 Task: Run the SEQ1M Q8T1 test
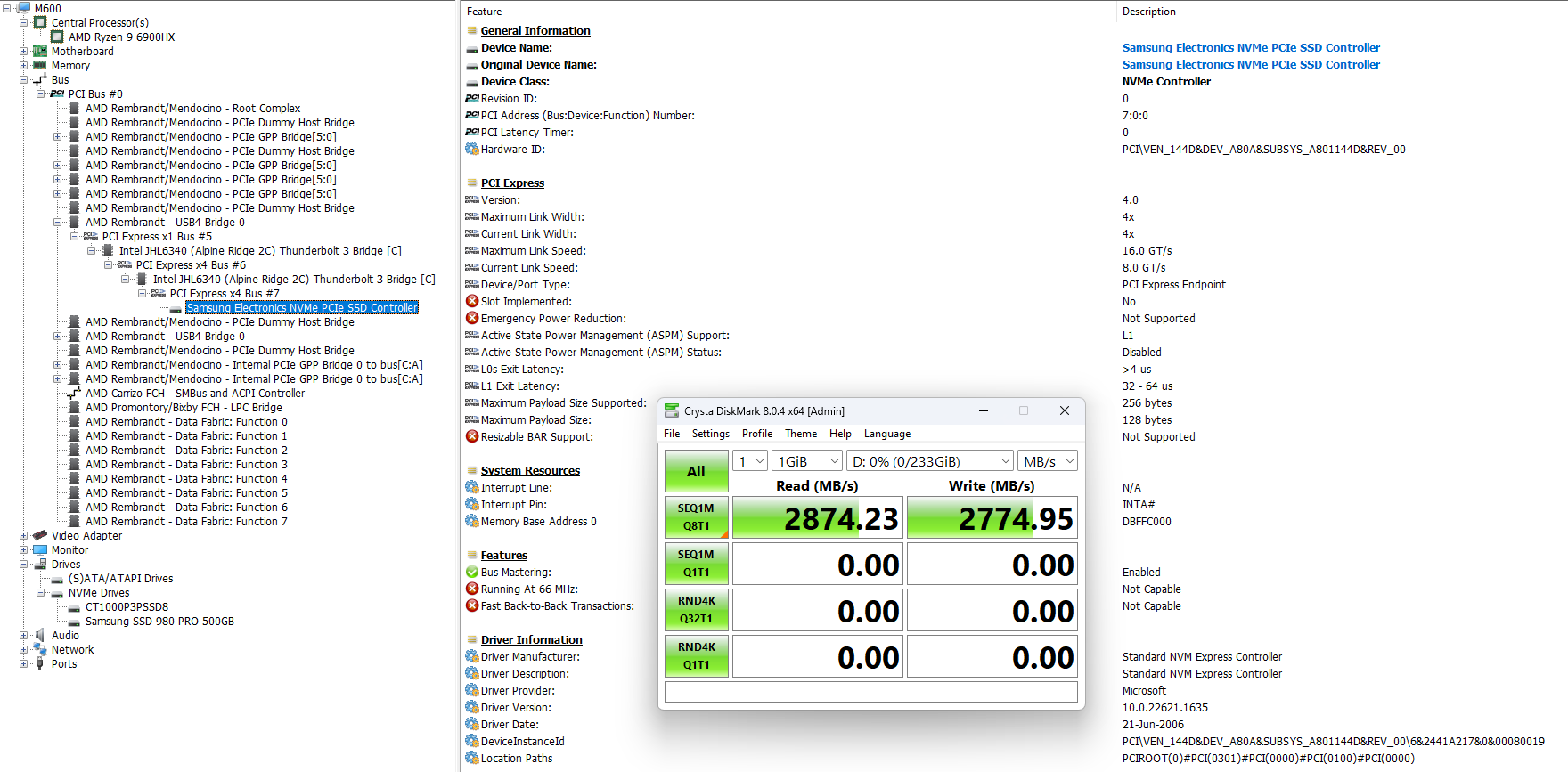pyautogui.click(x=697, y=517)
